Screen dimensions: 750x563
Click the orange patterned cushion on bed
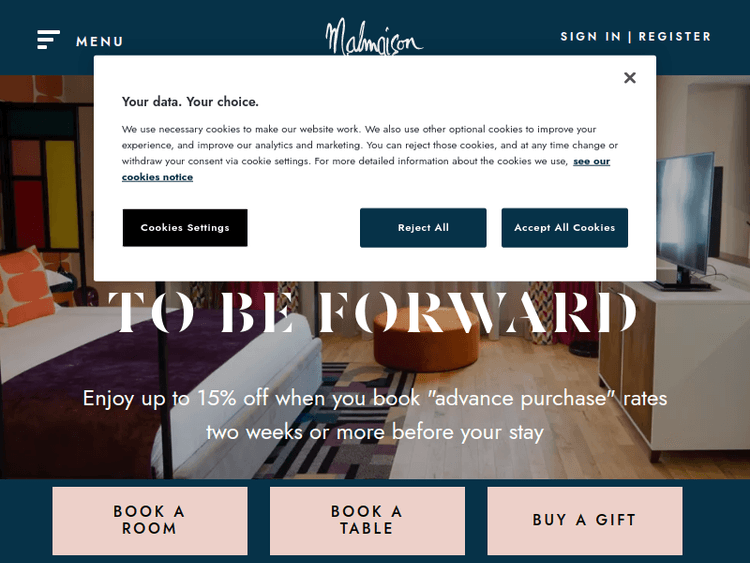point(25,285)
